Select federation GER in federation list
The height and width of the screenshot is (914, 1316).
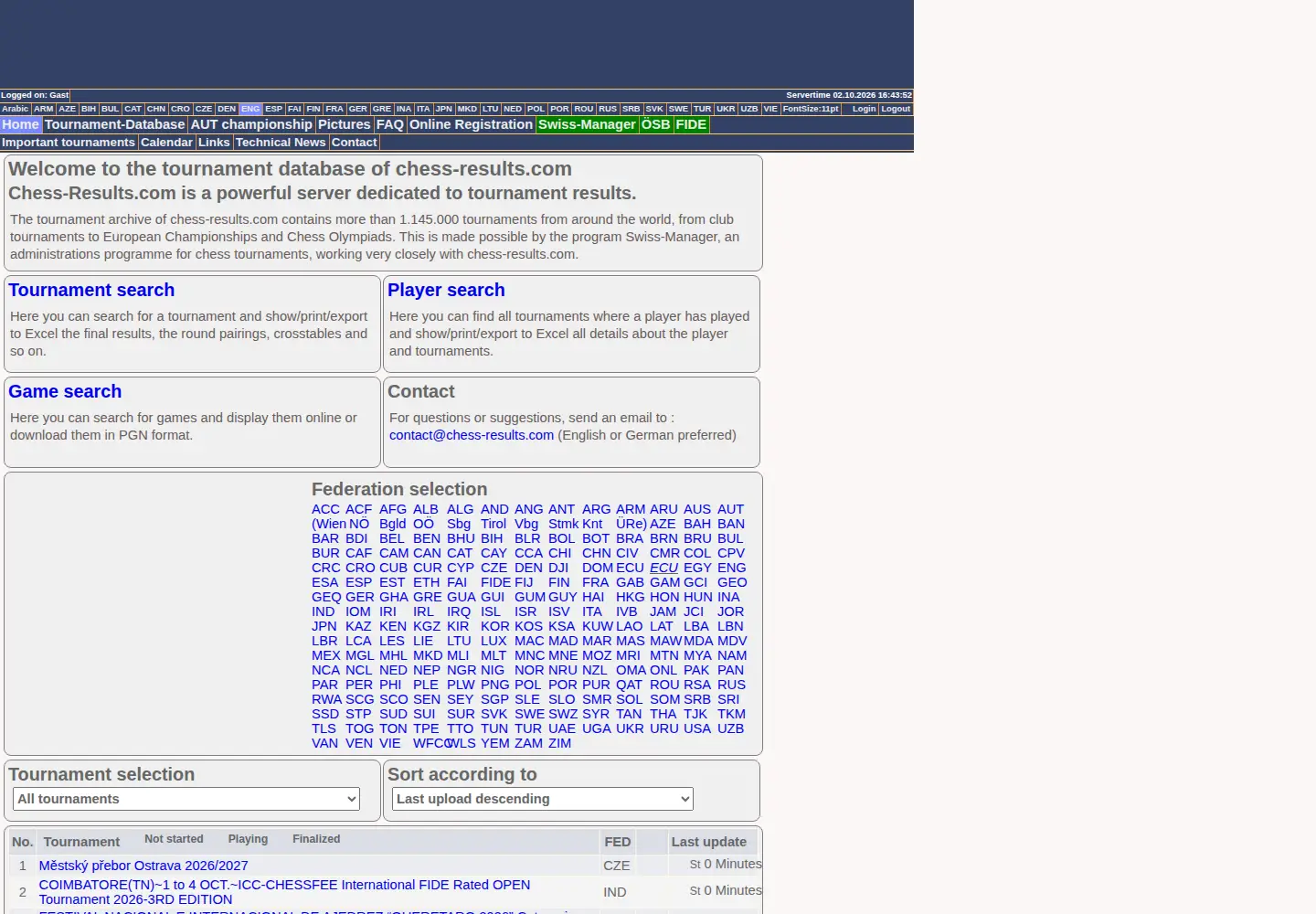pyautogui.click(x=360, y=597)
